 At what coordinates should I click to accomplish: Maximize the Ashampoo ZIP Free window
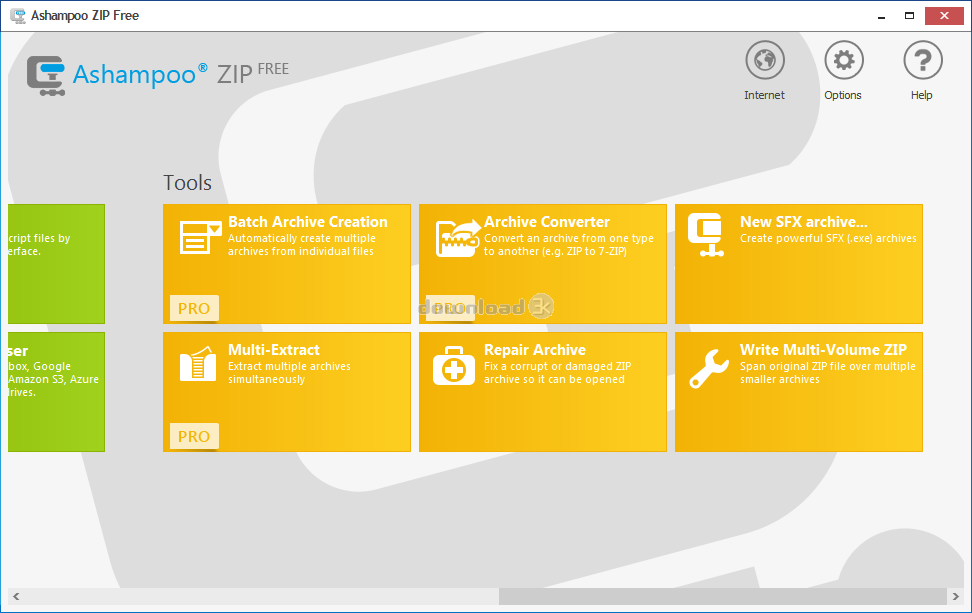[x=909, y=16]
